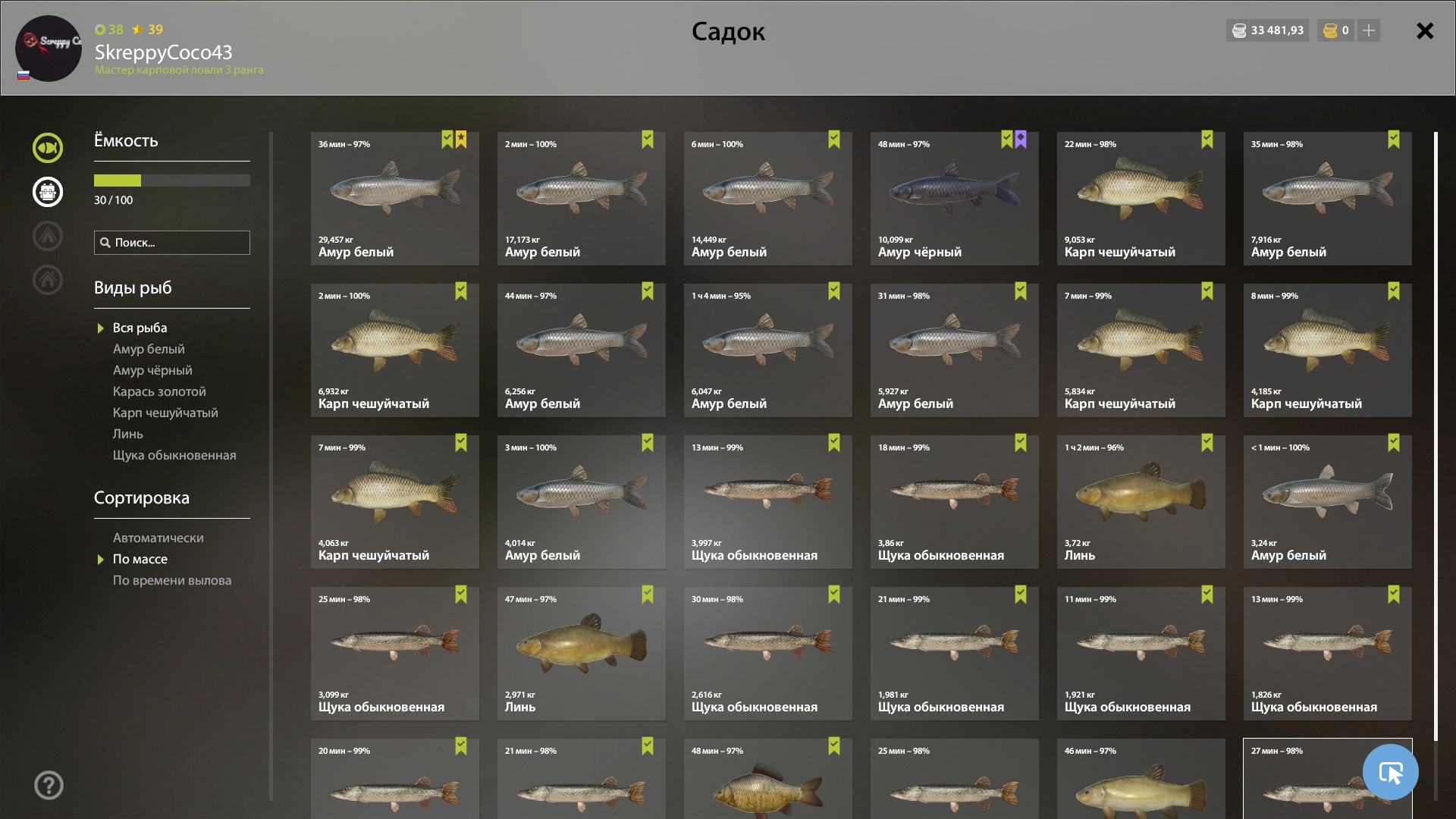
Task: Select the round tackle-box sidebar icon
Action: 47,192
